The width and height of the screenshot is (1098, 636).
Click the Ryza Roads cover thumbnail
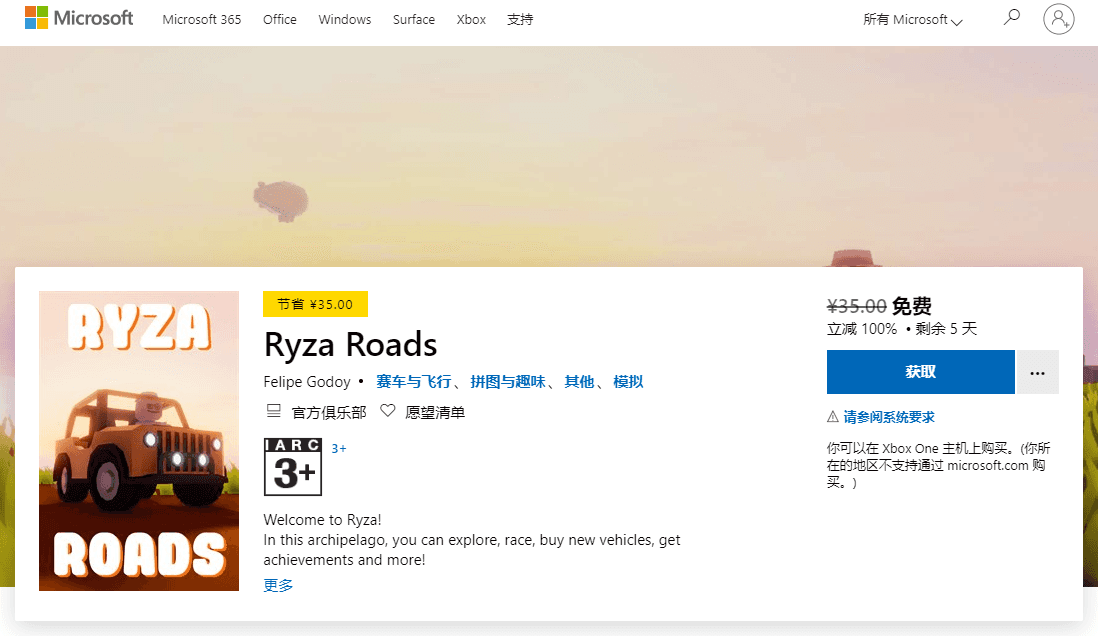point(139,441)
